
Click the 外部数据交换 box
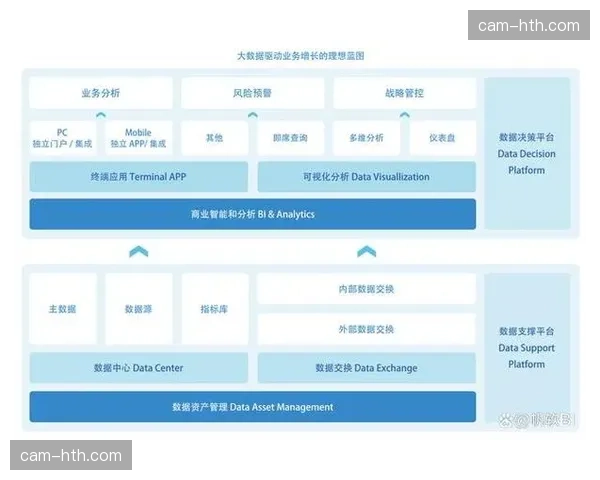coord(367,329)
